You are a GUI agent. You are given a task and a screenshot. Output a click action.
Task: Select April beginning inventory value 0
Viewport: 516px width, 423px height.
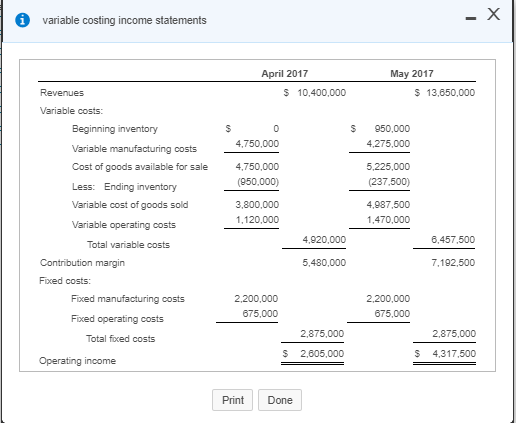point(276,129)
